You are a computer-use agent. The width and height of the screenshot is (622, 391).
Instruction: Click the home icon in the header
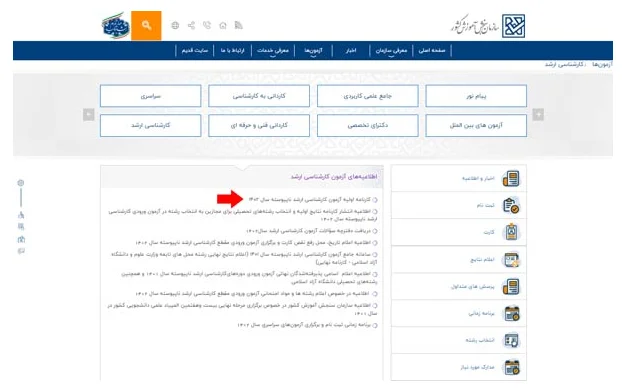click(223, 25)
